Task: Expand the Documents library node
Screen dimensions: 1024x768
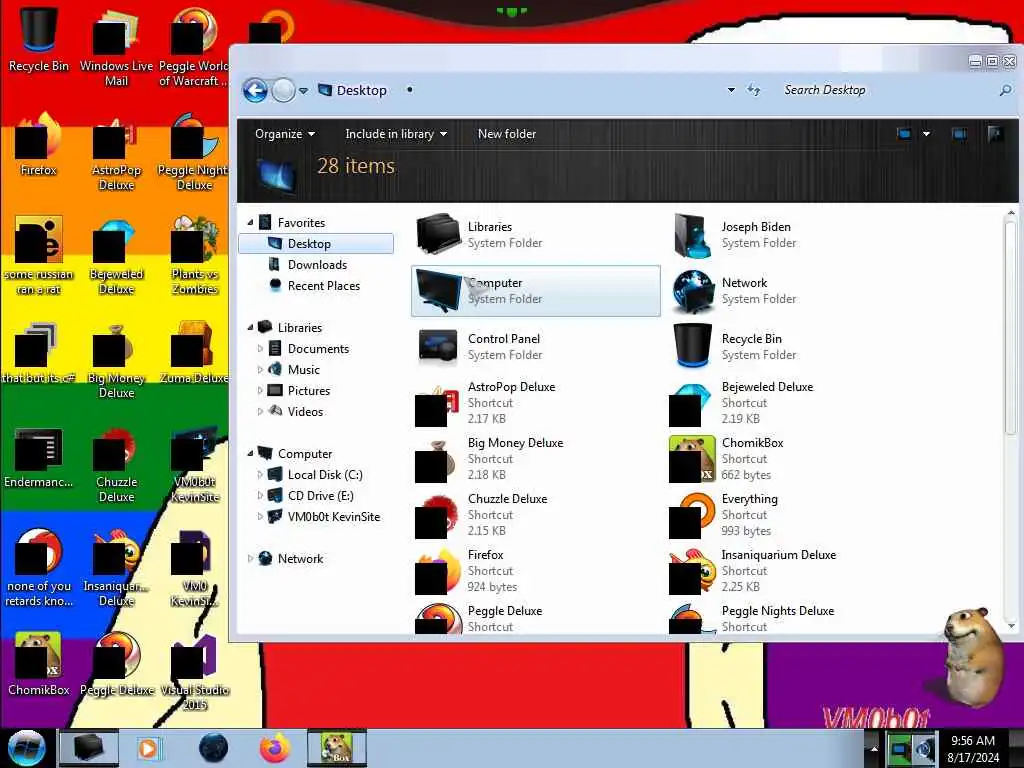Action: point(261,349)
